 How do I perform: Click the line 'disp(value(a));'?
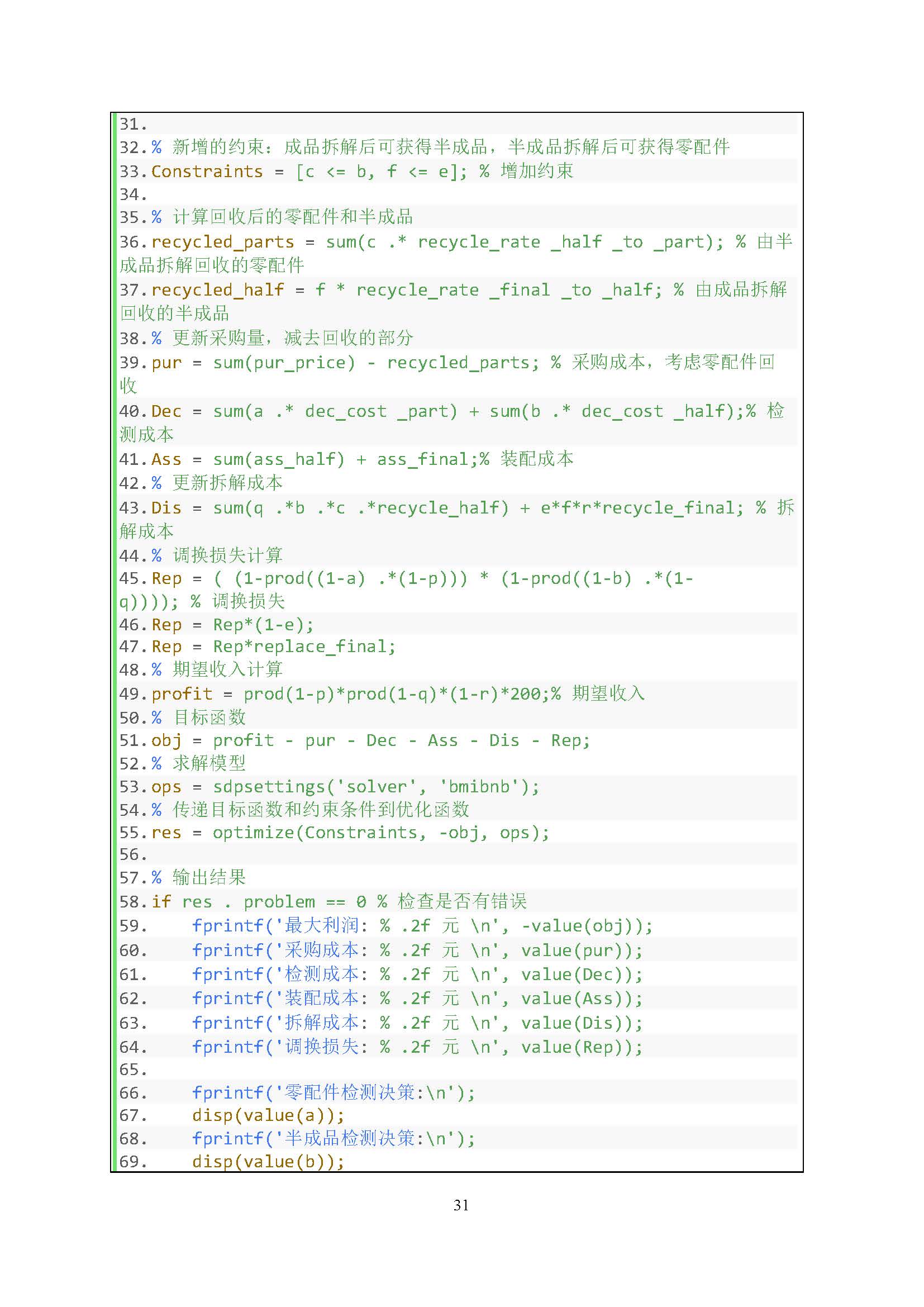click(x=268, y=1115)
